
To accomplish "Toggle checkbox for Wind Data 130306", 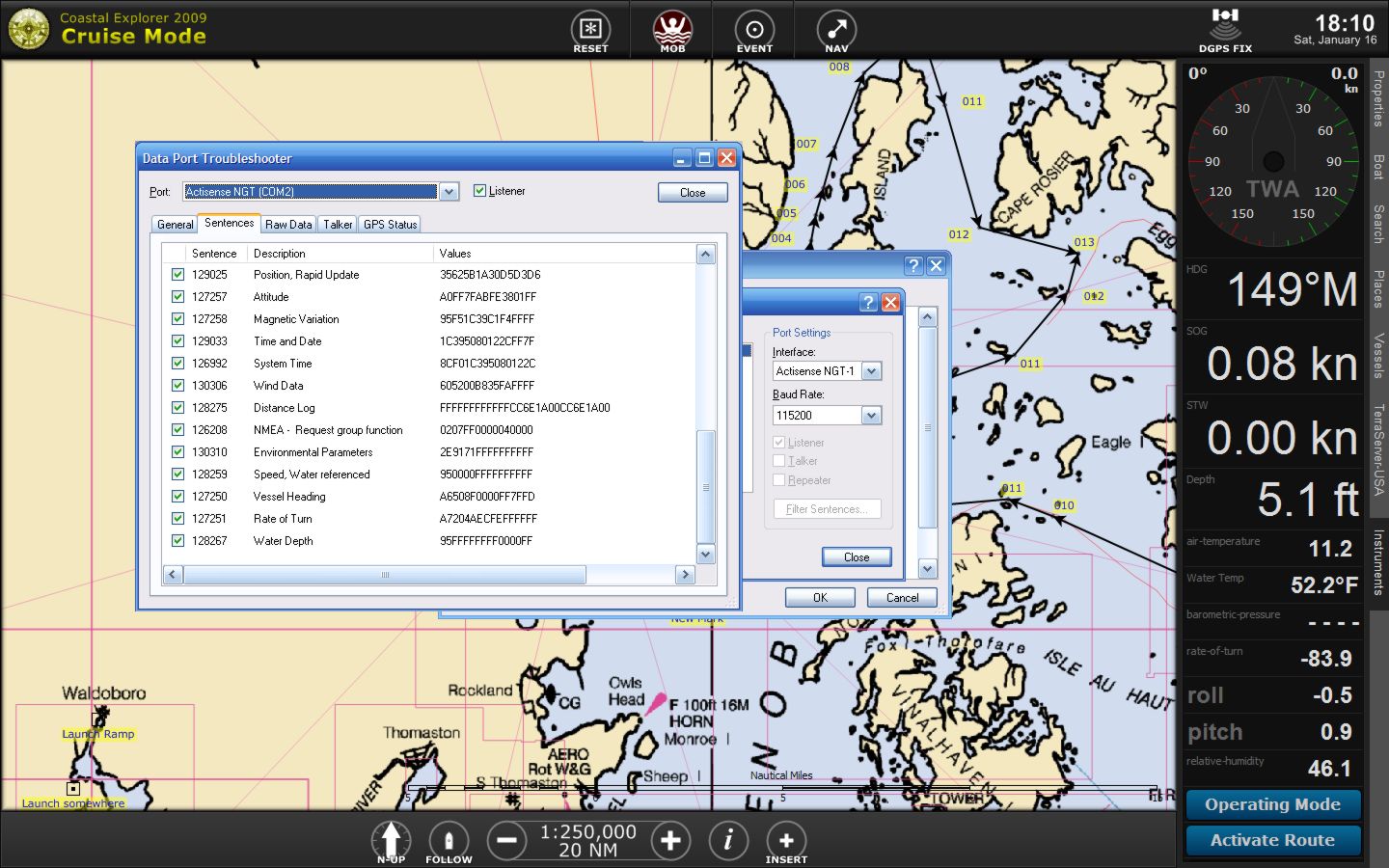I will coord(177,385).
